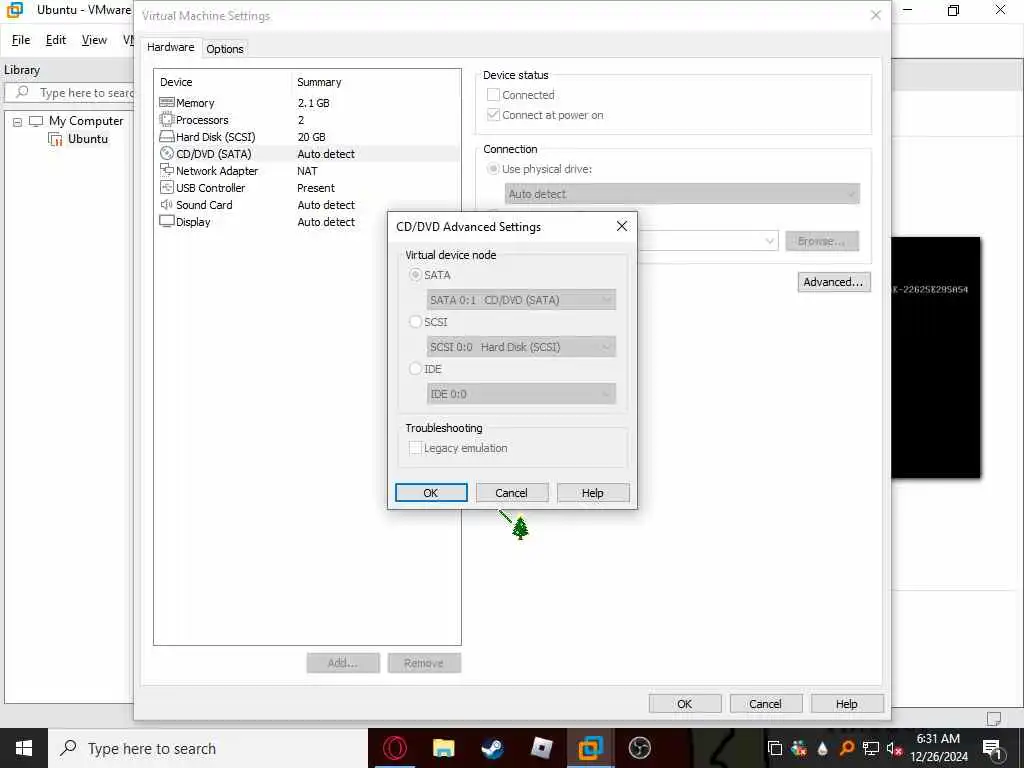Viewport: 1024px width, 768px height.
Task: Select the Processors device icon
Action: (x=167, y=120)
